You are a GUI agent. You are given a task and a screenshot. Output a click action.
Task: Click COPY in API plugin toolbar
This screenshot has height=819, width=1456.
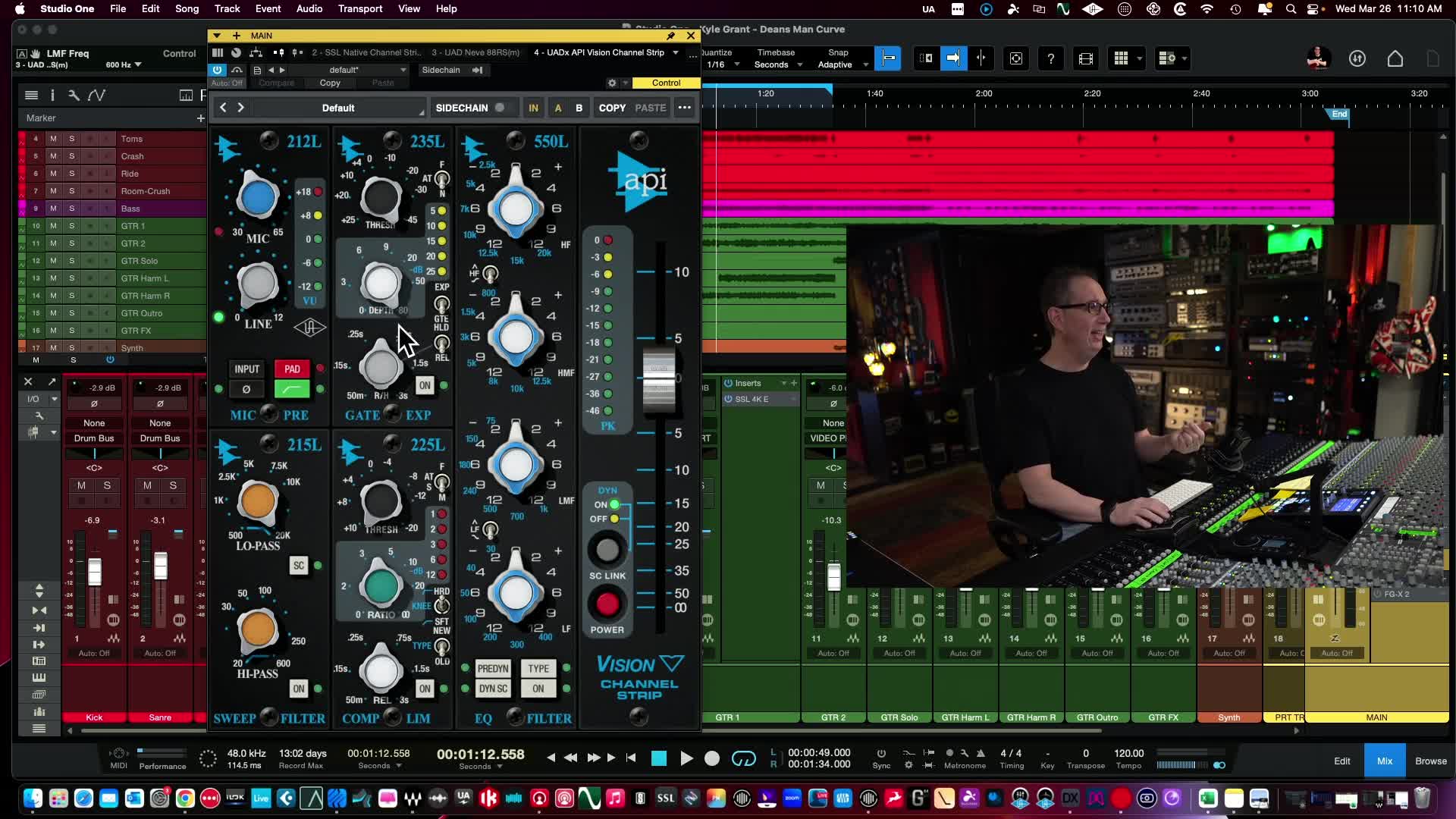pos(612,108)
